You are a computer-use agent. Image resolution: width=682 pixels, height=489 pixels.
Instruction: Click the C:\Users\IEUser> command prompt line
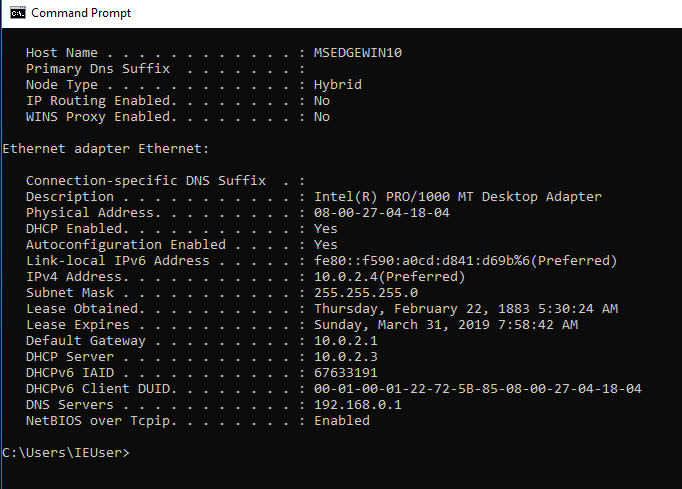pyautogui.click(x=66, y=453)
